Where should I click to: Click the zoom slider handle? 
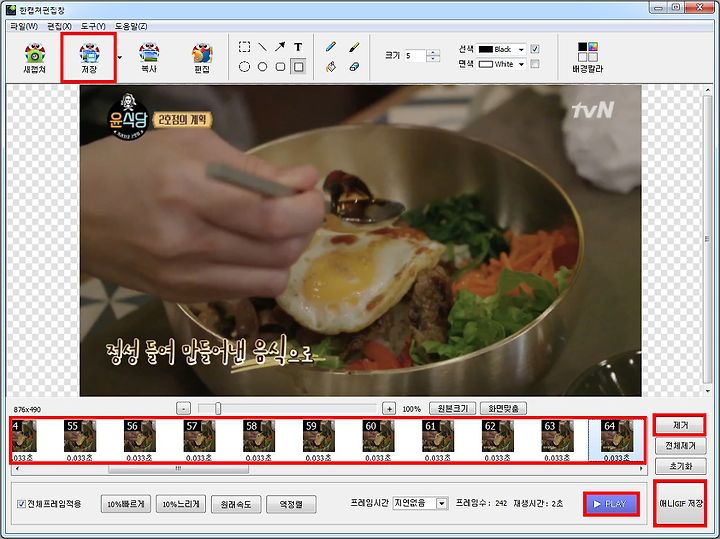[218, 408]
